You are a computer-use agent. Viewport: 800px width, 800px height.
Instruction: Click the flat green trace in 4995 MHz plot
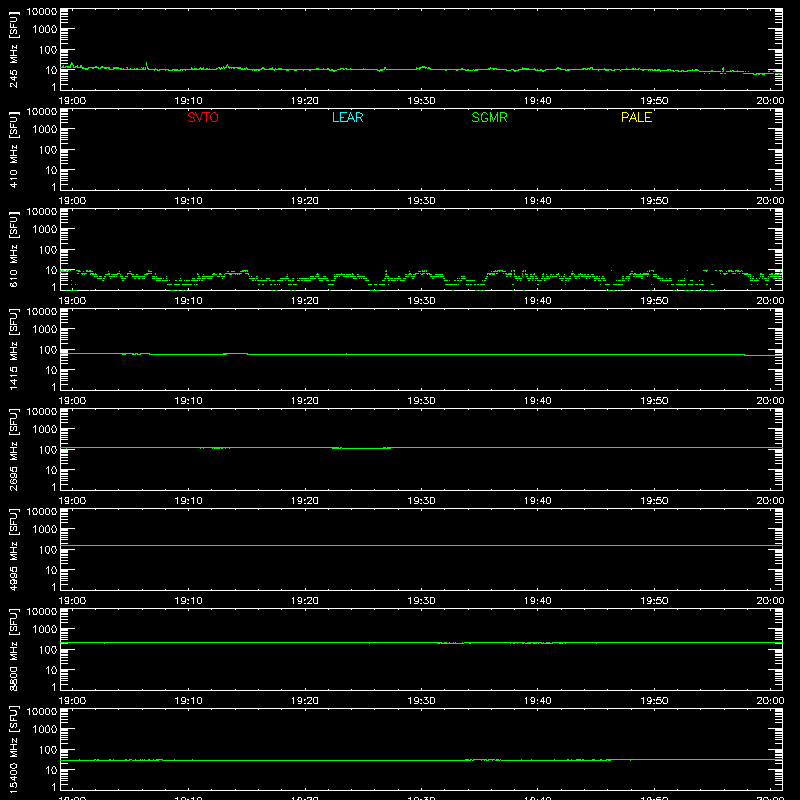tap(421, 545)
